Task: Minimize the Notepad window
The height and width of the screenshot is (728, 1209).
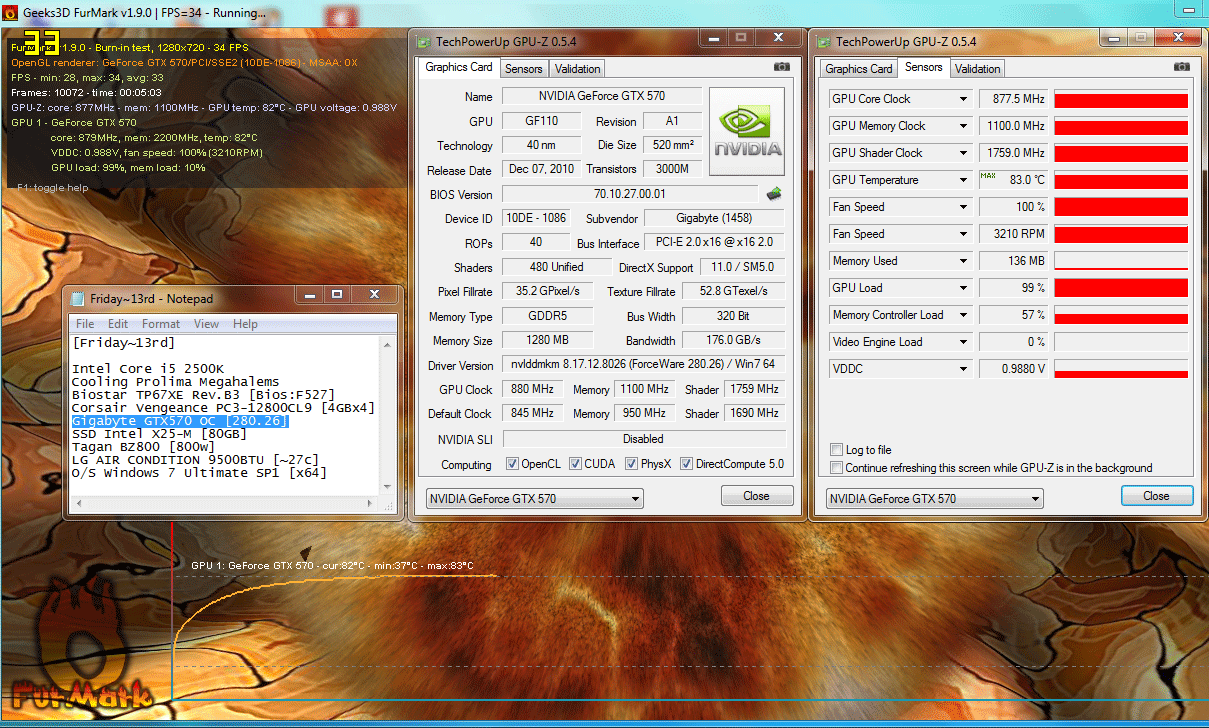Action: [x=310, y=294]
